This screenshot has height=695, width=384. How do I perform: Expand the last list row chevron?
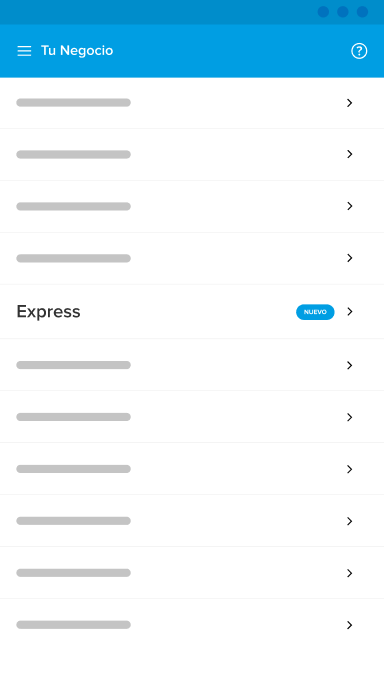point(350,625)
